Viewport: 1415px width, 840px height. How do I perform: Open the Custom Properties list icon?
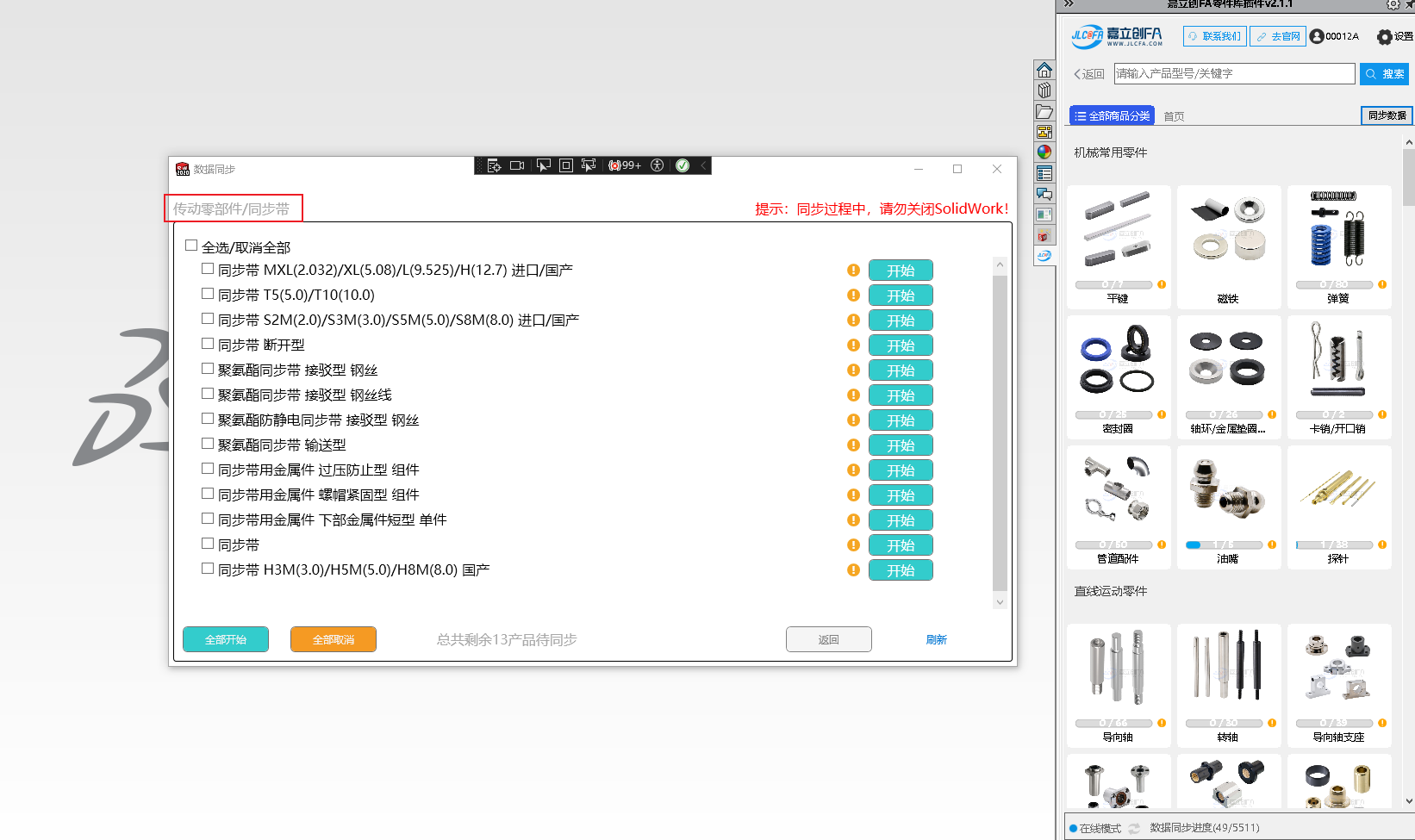click(1044, 173)
